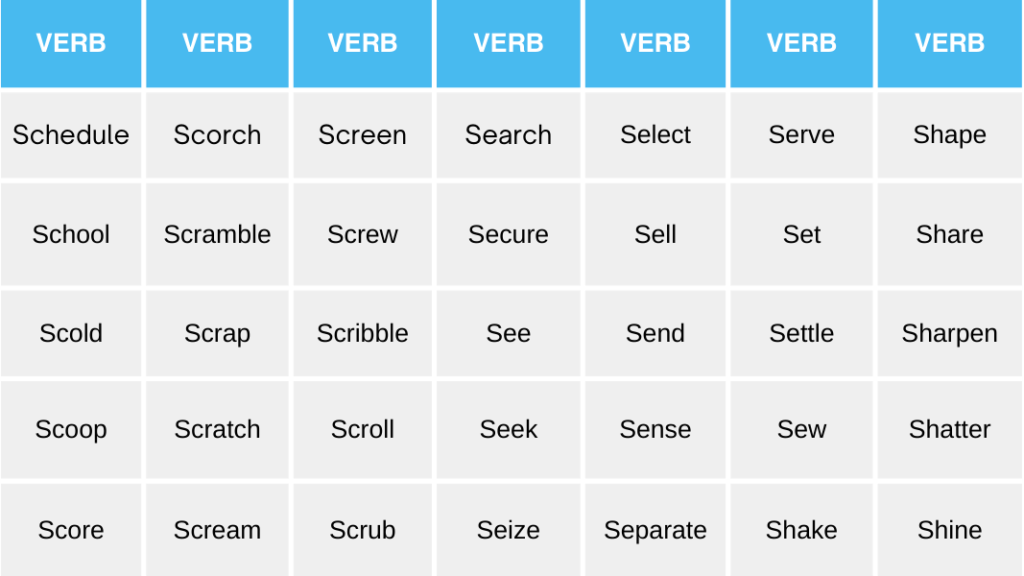Select the Scold table cell
Image resolution: width=1024 pixels, height=576 pixels.
71,334
